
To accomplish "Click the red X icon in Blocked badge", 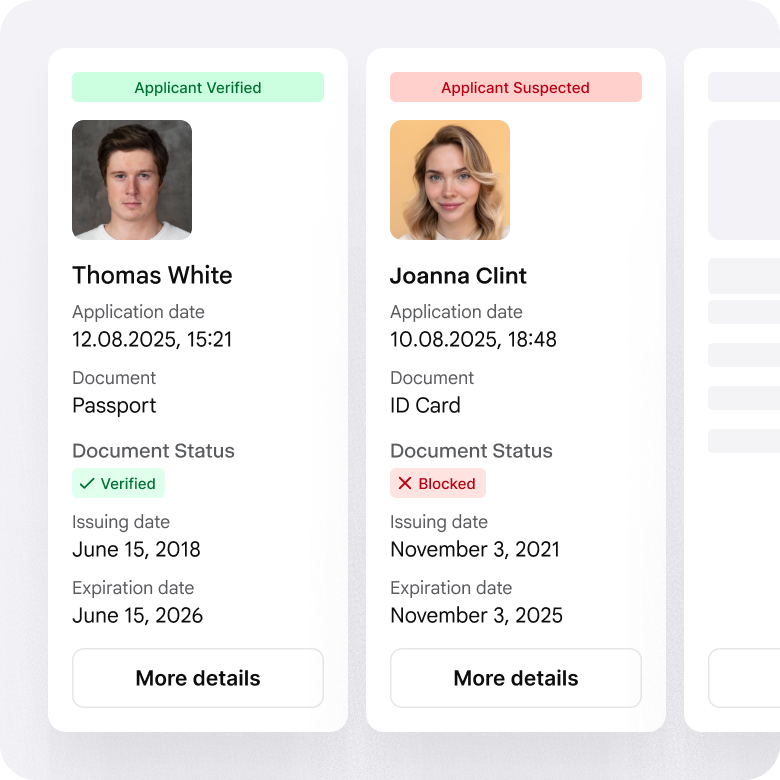I will pos(404,483).
